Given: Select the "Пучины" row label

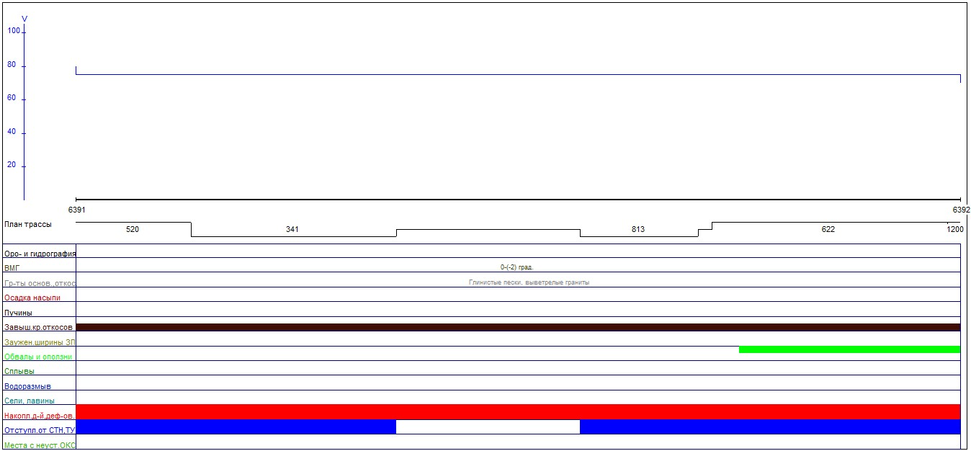Looking at the screenshot, I should pos(19,312).
